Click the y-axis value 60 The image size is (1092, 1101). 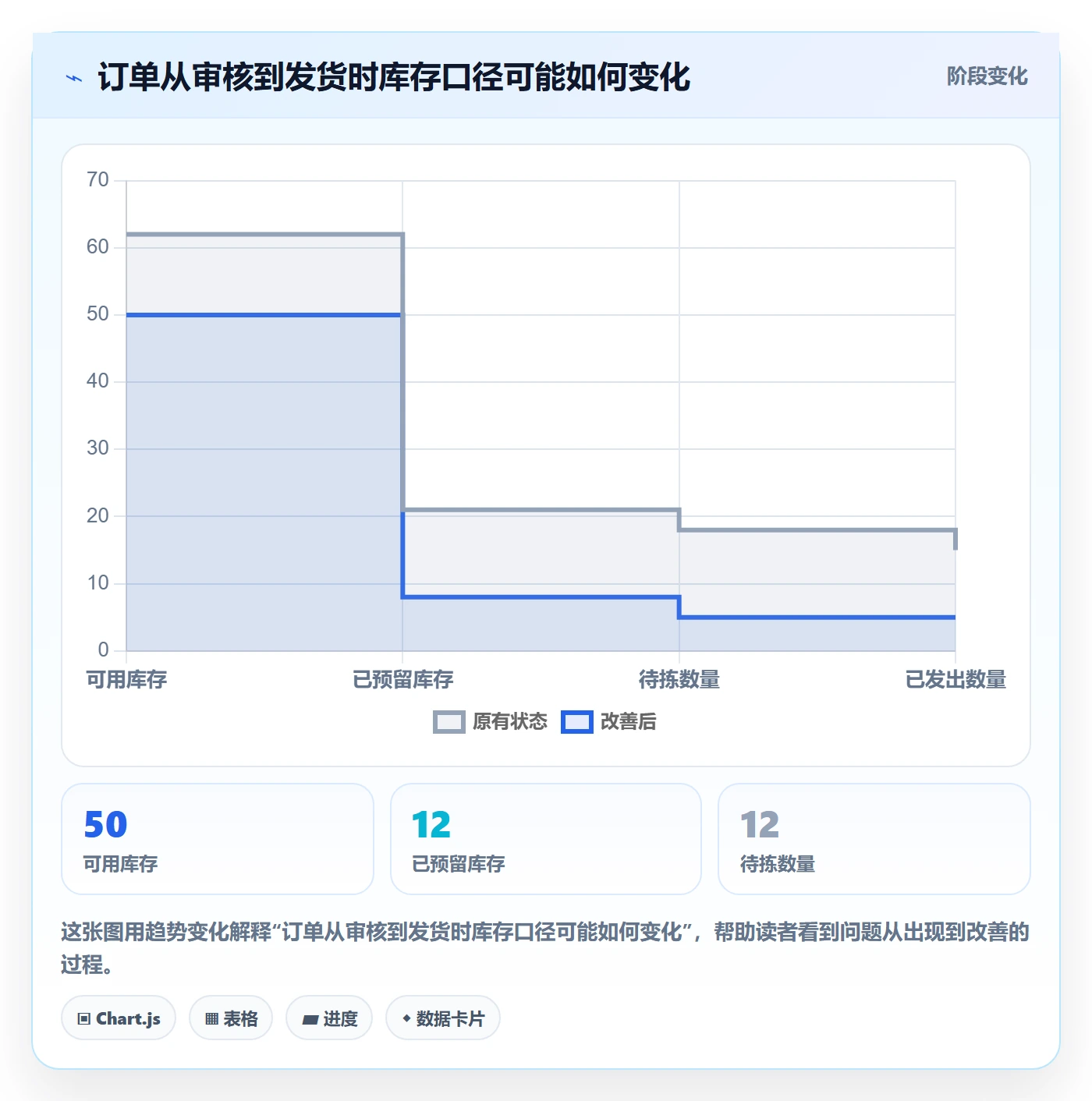tap(98, 247)
